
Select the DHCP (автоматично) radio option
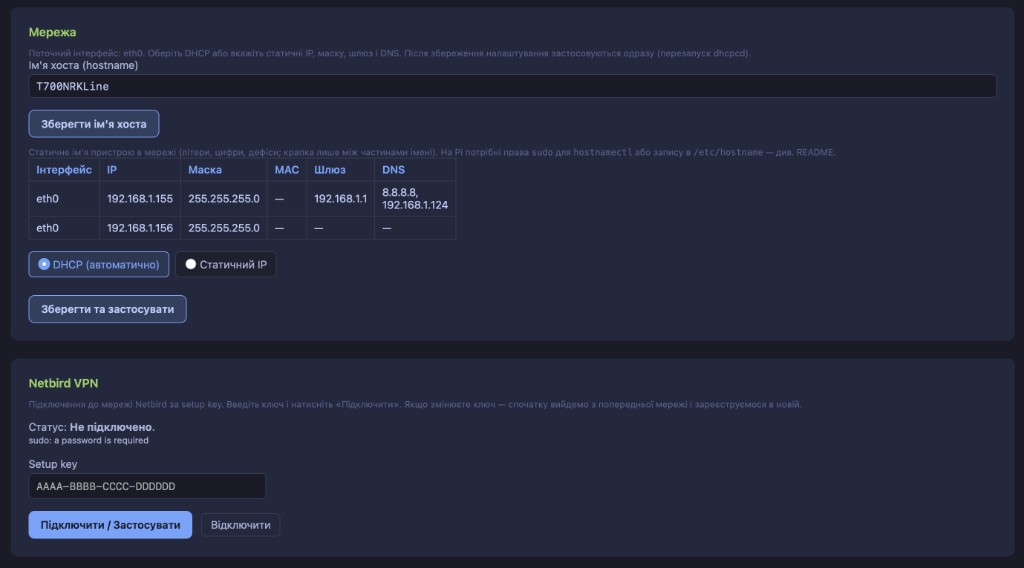tap(99, 264)
